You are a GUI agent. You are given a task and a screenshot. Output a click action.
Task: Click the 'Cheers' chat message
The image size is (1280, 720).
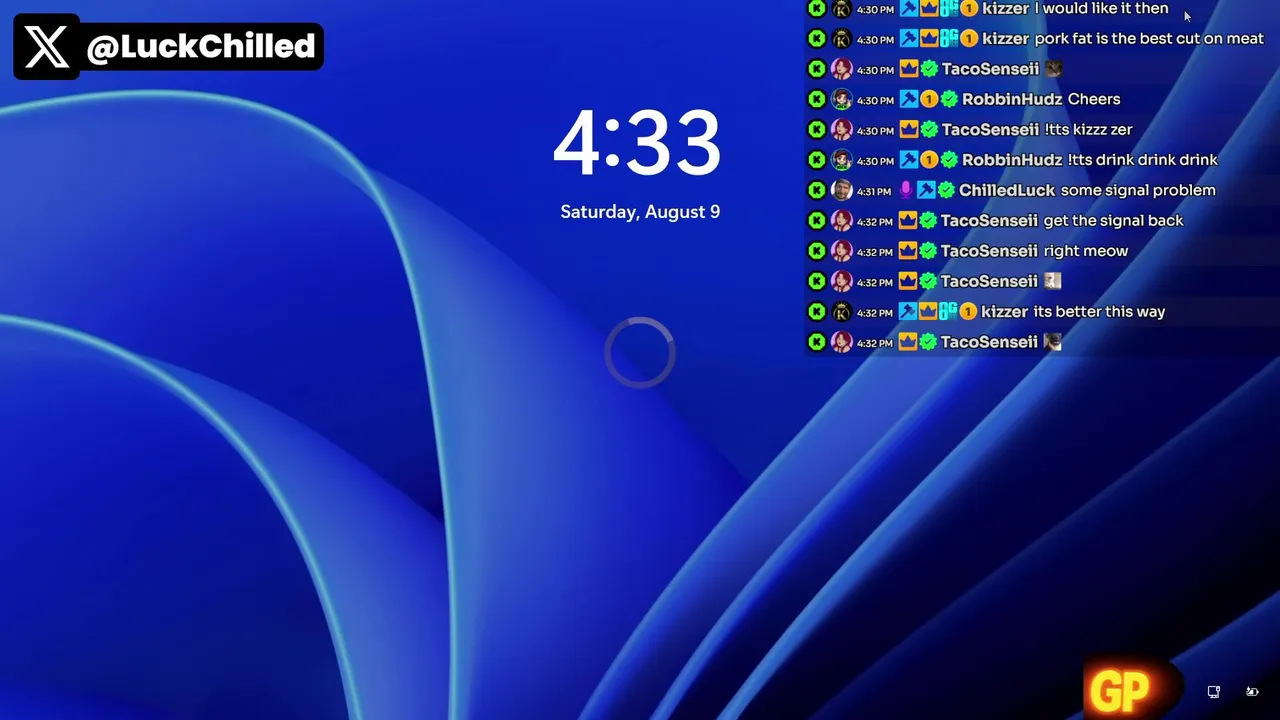click(x=1094, y=99)
